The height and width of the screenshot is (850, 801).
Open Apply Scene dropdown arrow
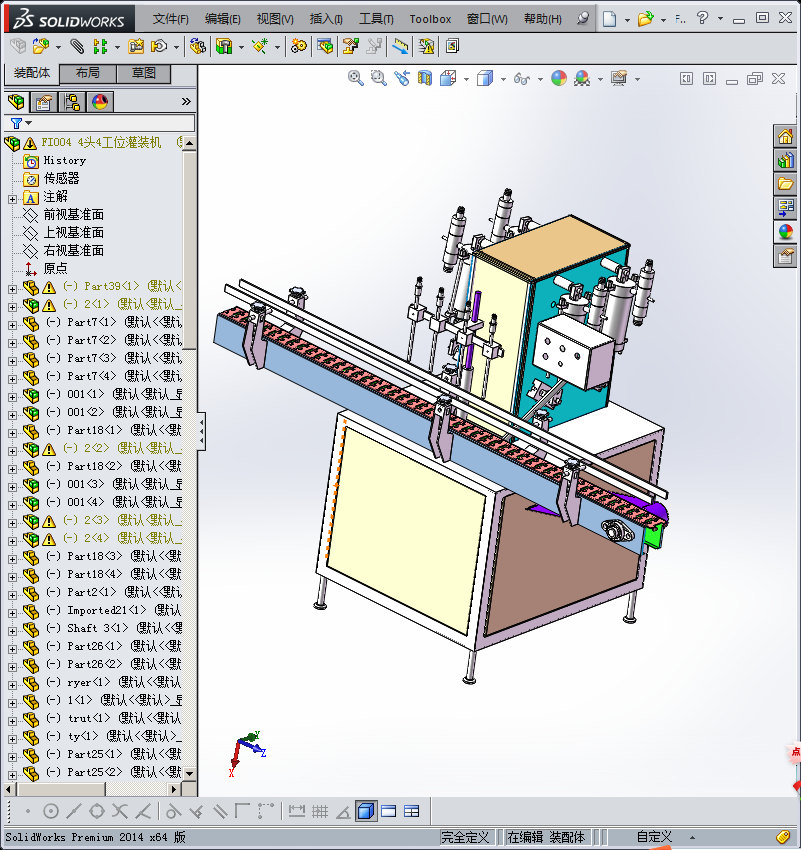(600, 79)
